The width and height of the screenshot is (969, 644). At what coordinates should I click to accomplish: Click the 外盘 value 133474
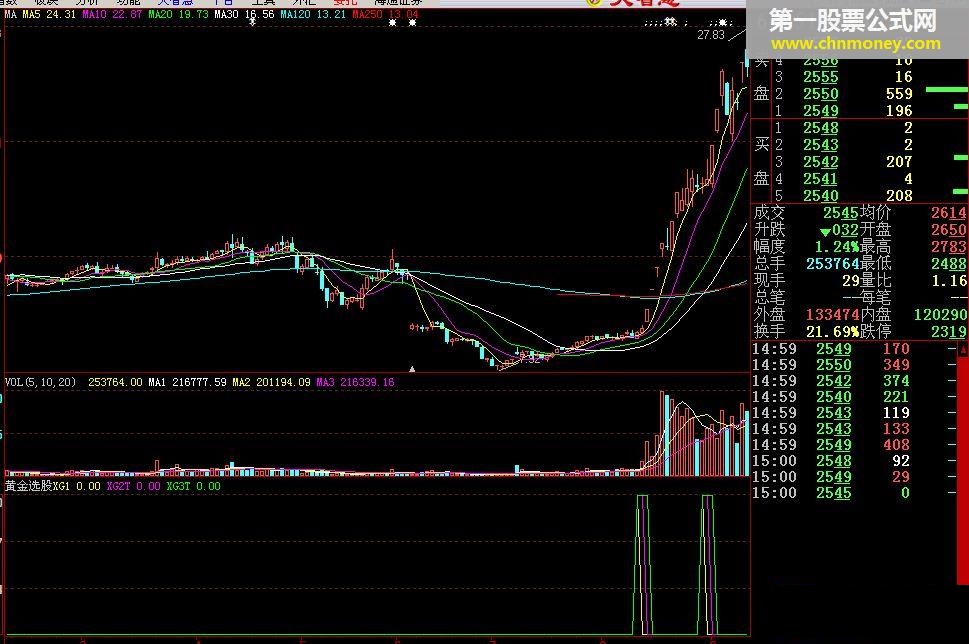tap(833, 315)
